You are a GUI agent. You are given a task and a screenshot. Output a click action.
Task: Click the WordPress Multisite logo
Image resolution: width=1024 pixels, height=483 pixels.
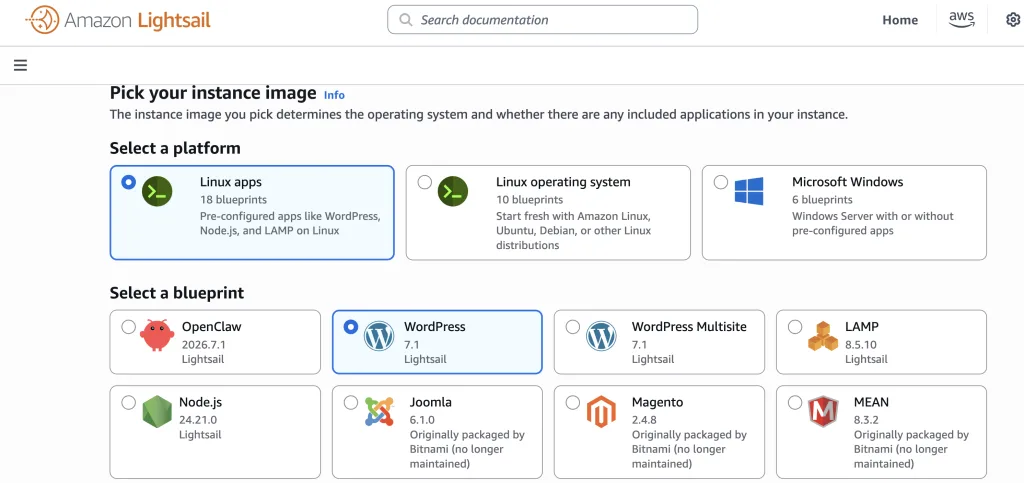(x=601, y=336)
